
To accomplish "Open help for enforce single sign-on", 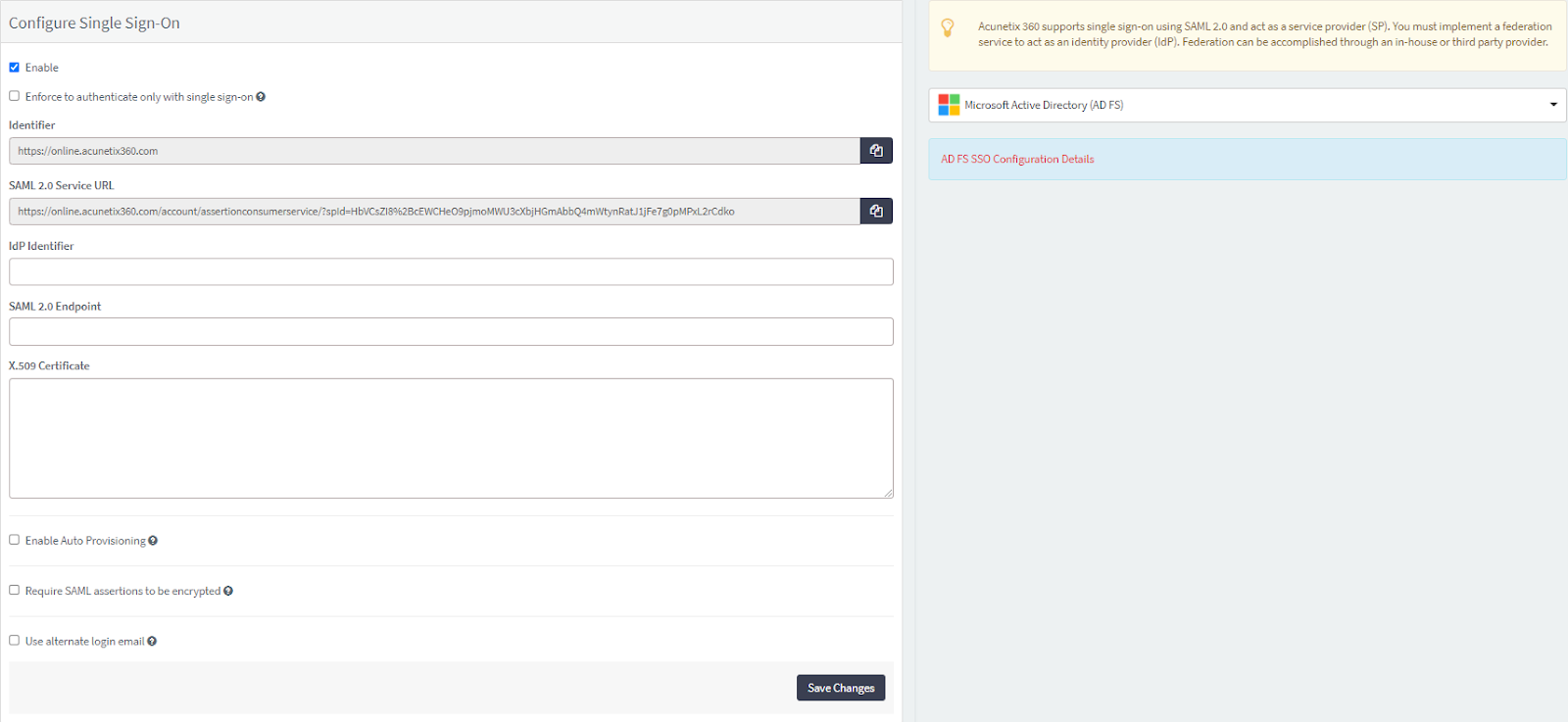I will click(261, 97).
